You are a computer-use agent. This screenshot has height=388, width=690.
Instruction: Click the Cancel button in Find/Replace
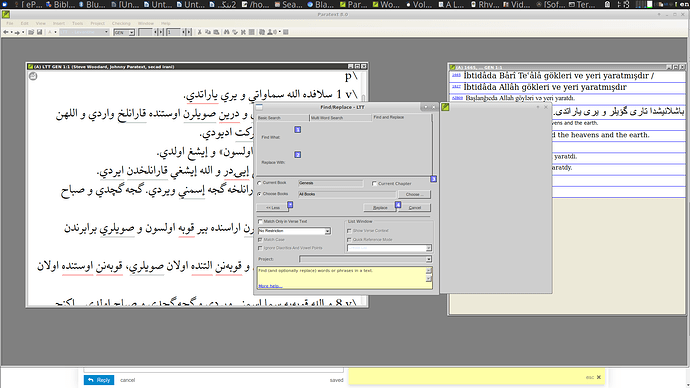pyautogui.click(x=415, y=208)
